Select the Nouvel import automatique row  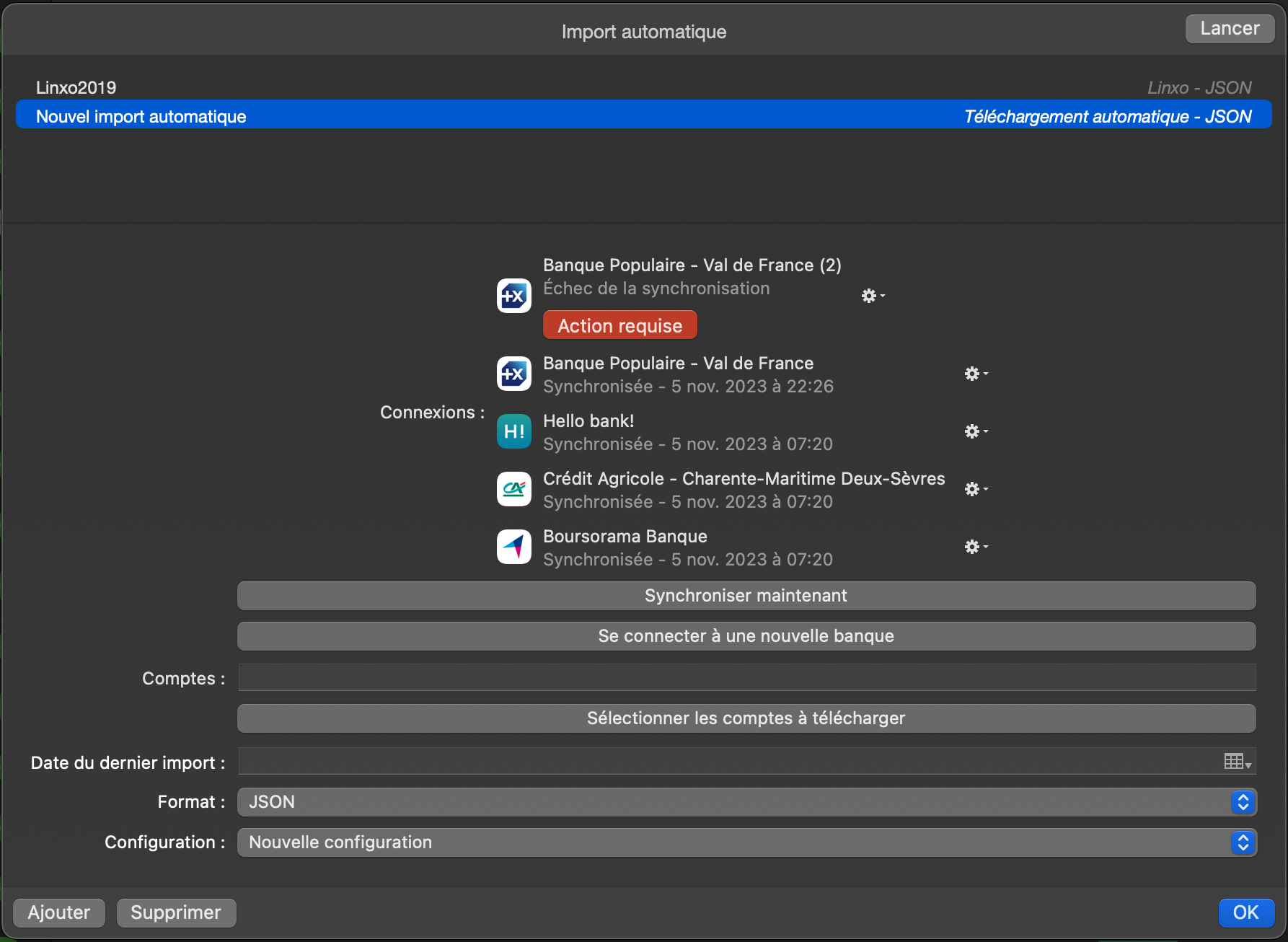643,115
